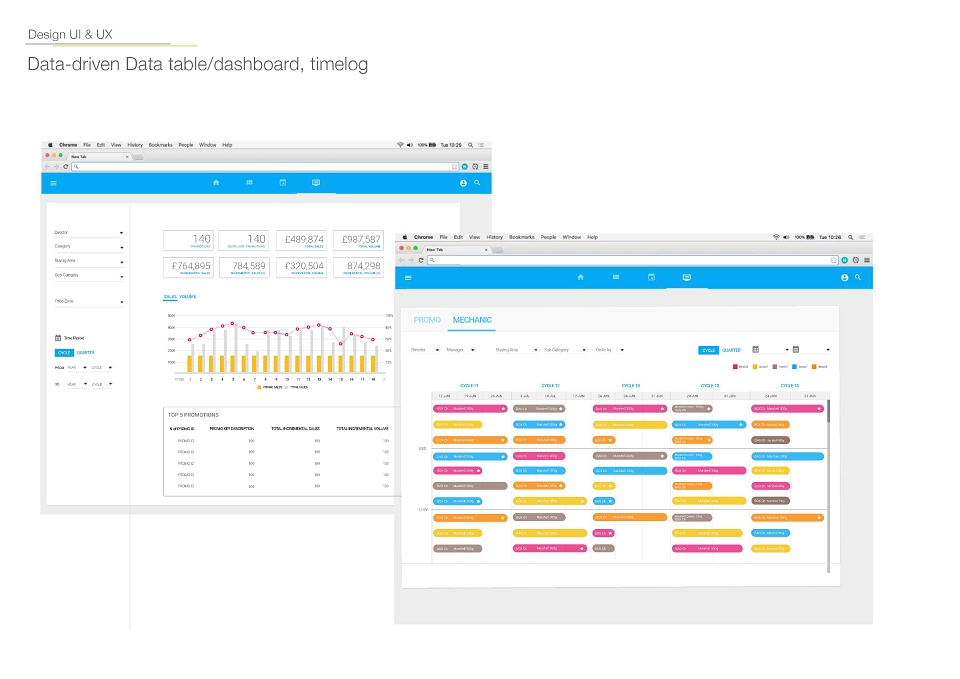Image resolution: width=960 pixels, height=679 pixels.
Task: Click the home icon in the front window
Action: [580, 277]
